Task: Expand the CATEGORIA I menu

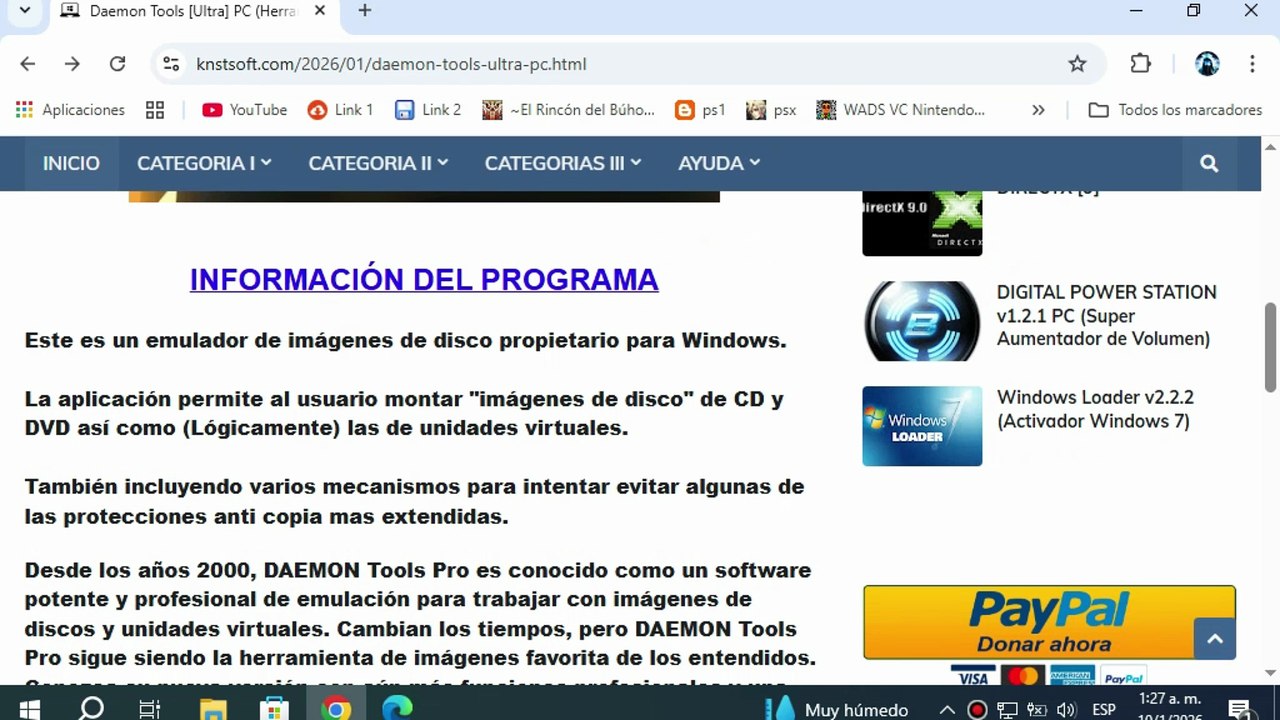Action: 204,163
